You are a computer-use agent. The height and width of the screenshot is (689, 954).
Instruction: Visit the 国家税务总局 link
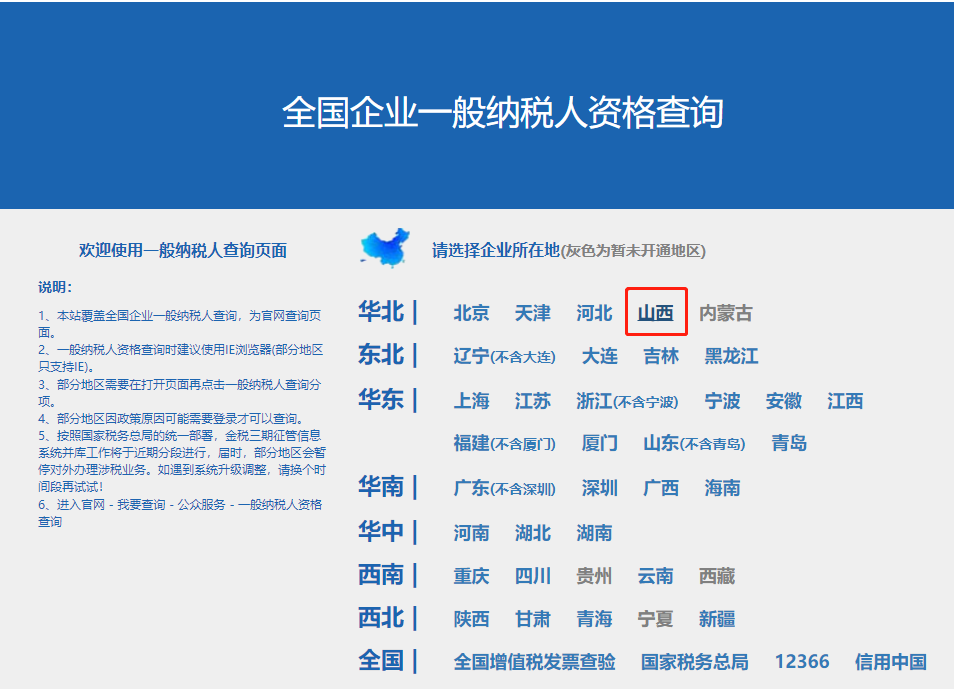695,662
